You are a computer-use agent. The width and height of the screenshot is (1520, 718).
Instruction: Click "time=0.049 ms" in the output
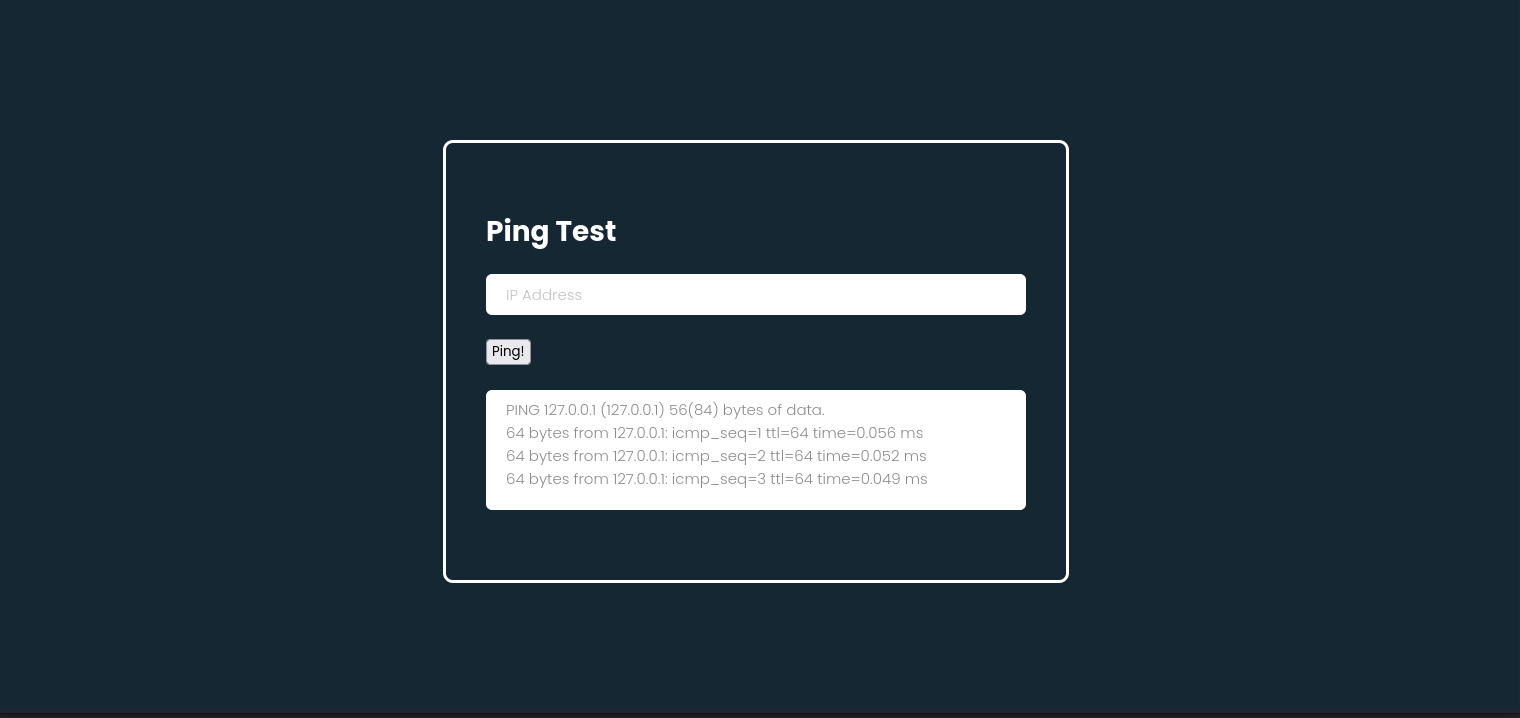click(872, 479)
